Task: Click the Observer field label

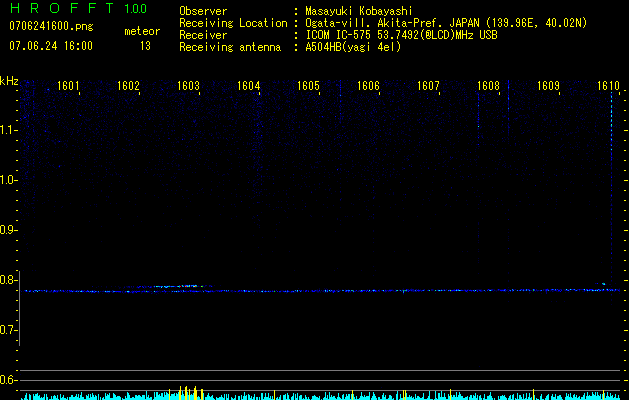Action: (203, 11)
